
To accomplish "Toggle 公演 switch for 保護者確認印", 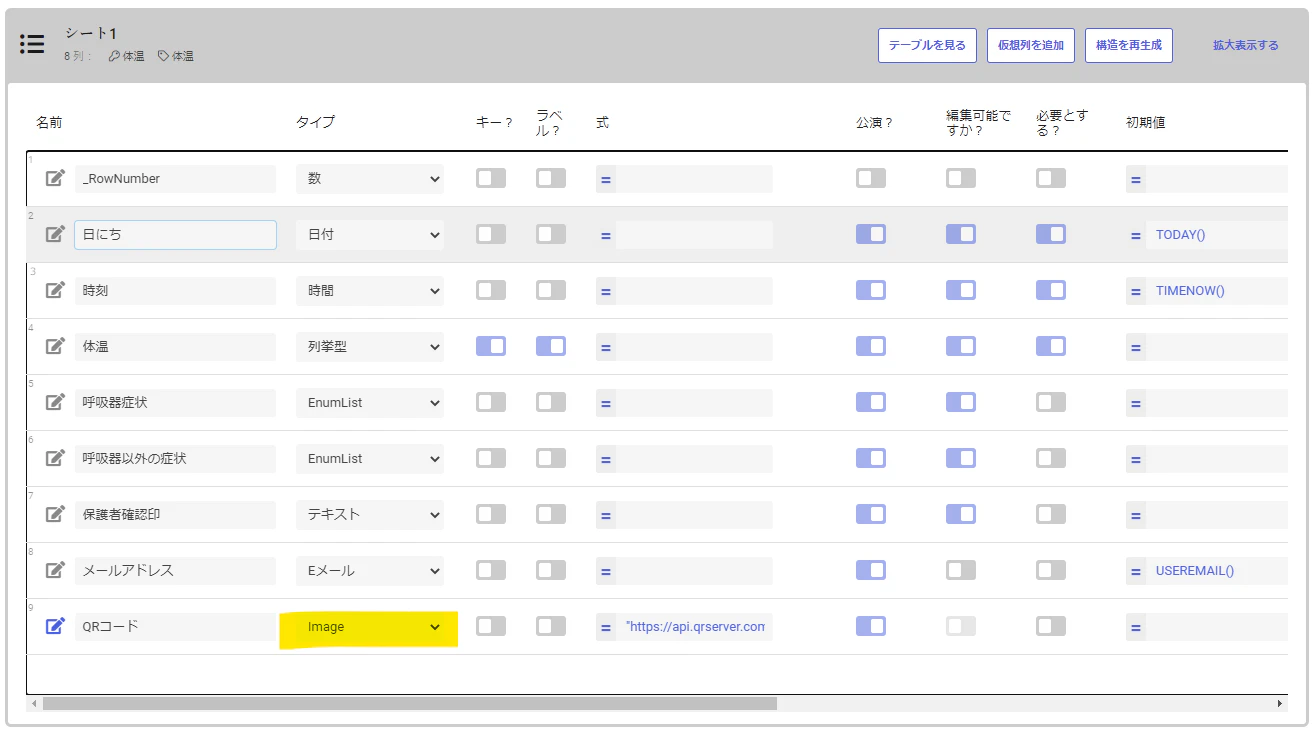I will point(871,514).
